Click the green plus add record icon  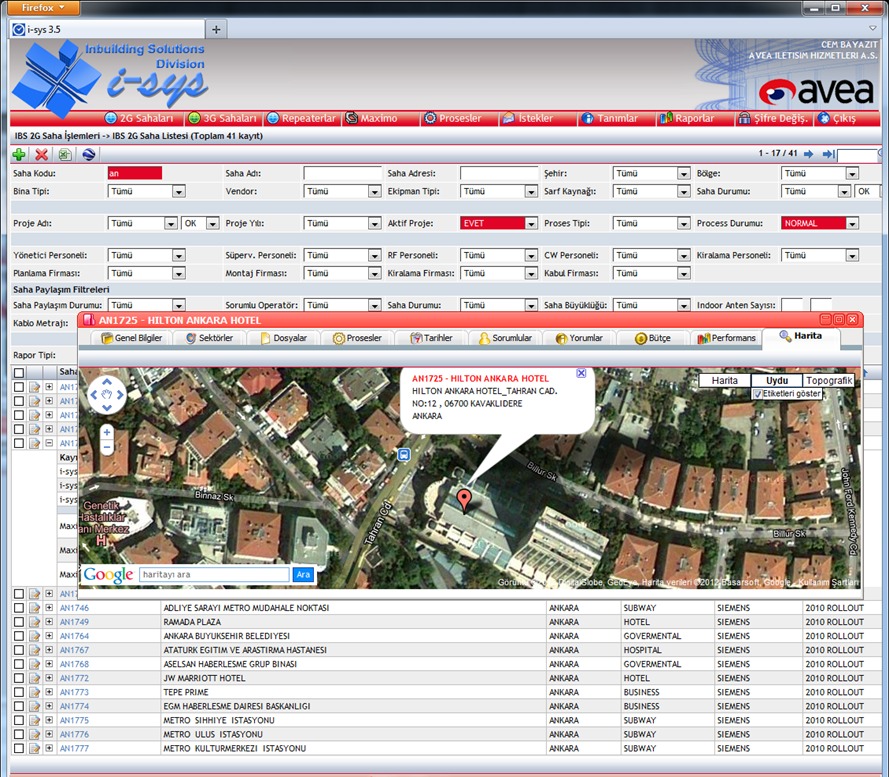(x=19, y=154)
